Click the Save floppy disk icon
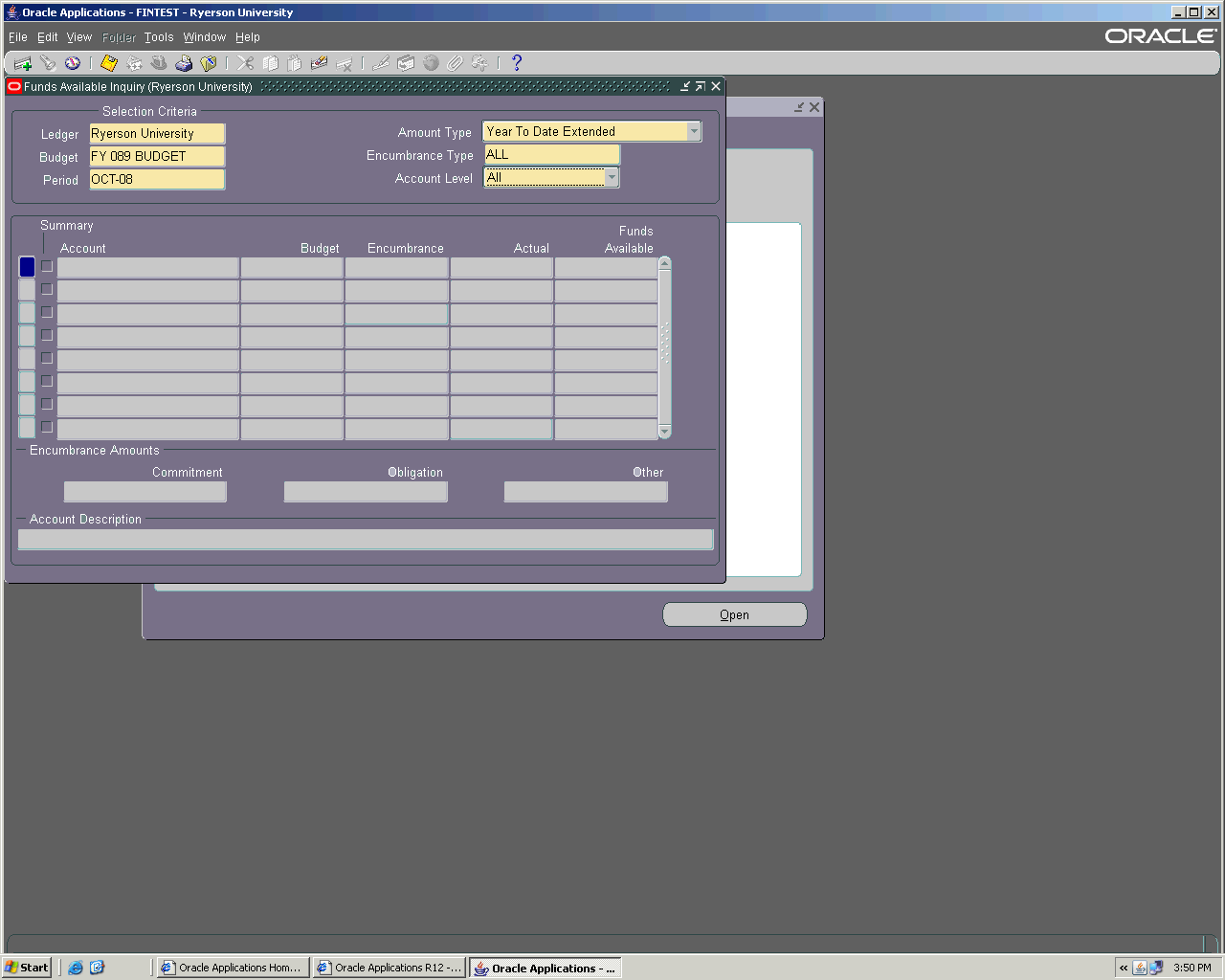Screen dimensions: 1225x980 click(x=109, y=63)
